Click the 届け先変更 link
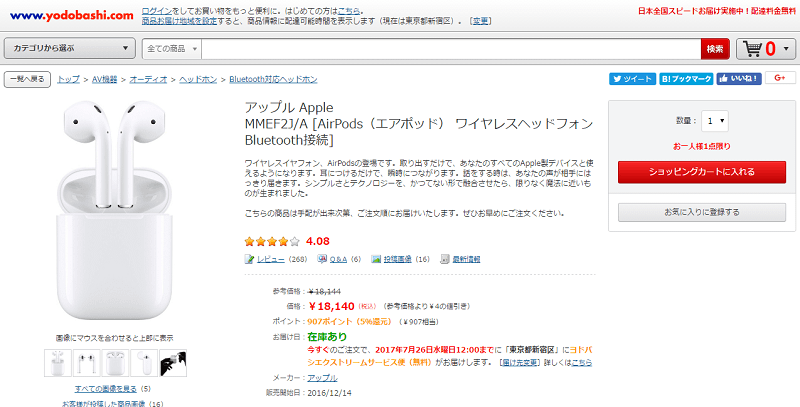Viewport: 800px width, 407px height. tap(520, 363)
